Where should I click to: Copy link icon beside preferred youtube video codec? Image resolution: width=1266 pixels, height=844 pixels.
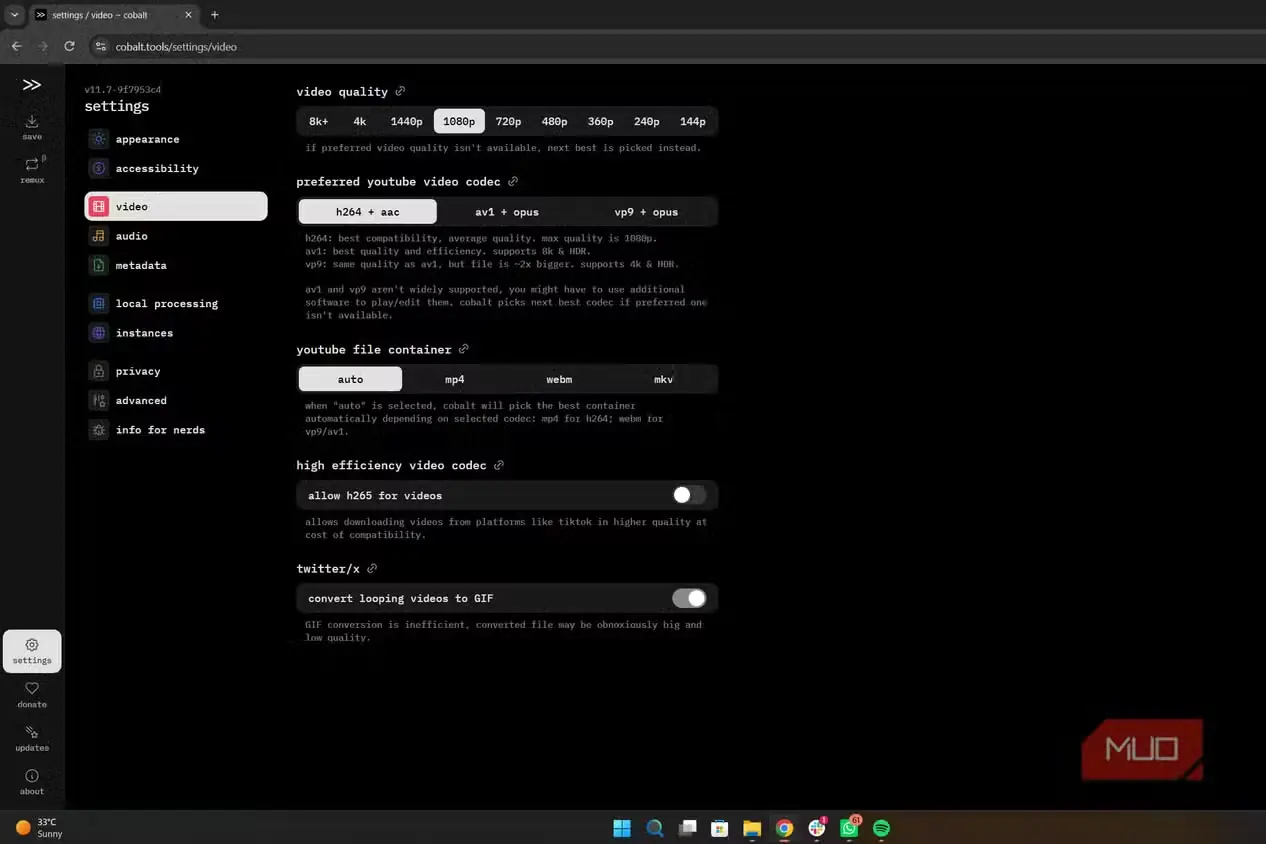click(x=513, y=181)
